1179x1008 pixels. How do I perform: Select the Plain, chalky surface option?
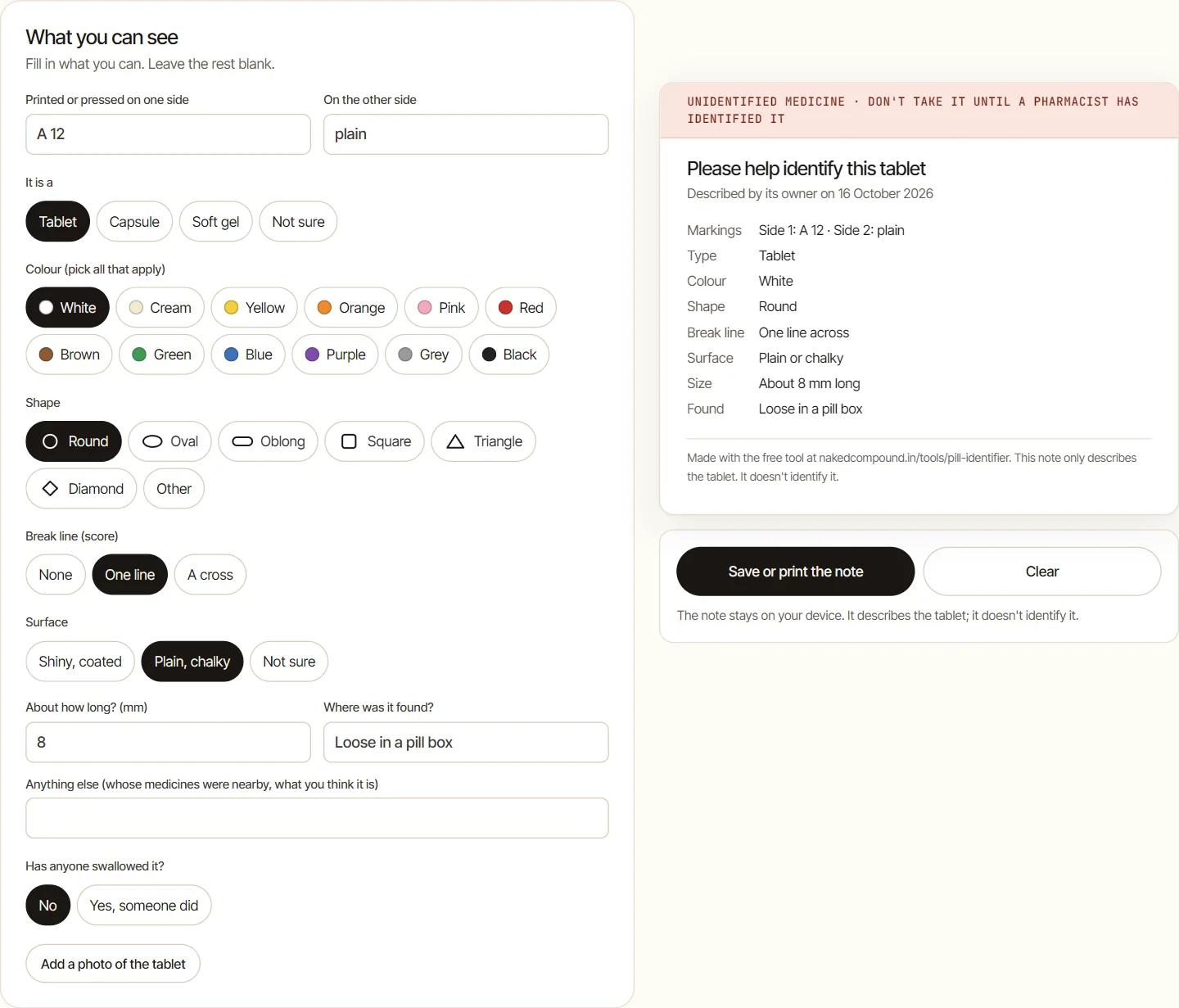click(192, 662)
